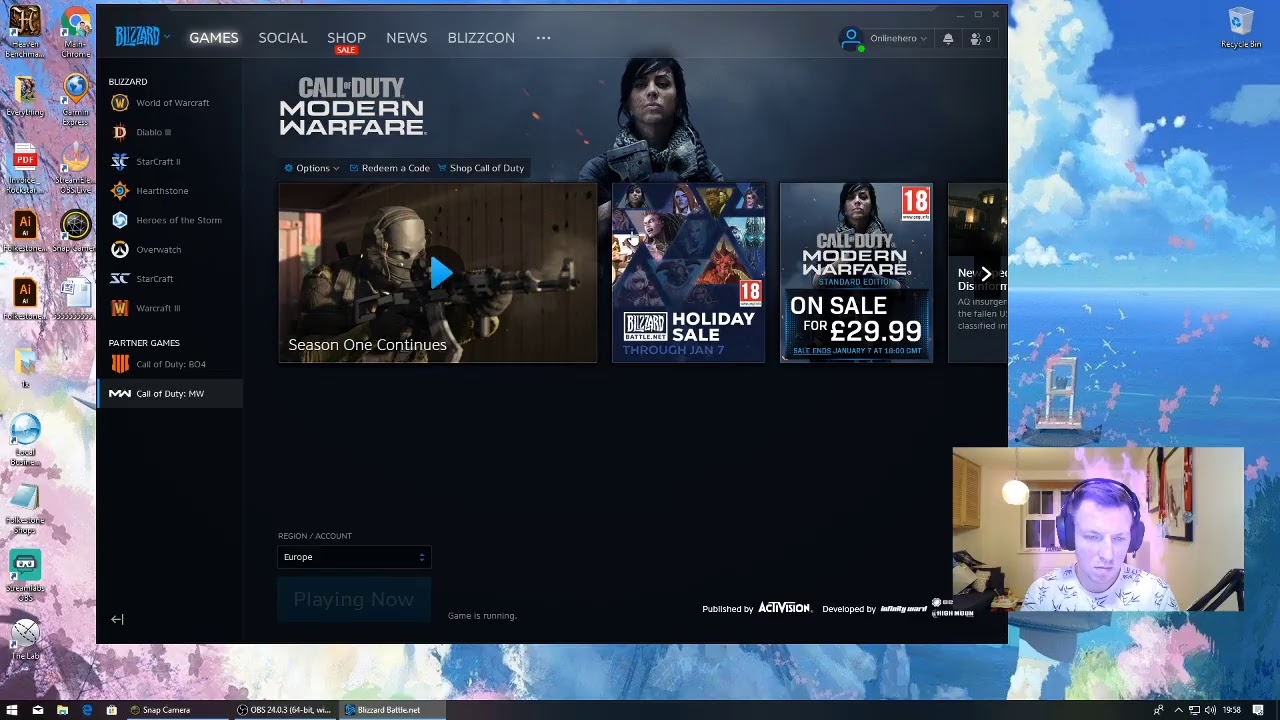Expand the Options dropdown
This screenshot has height=720, width=1280.
click(312, 168)
